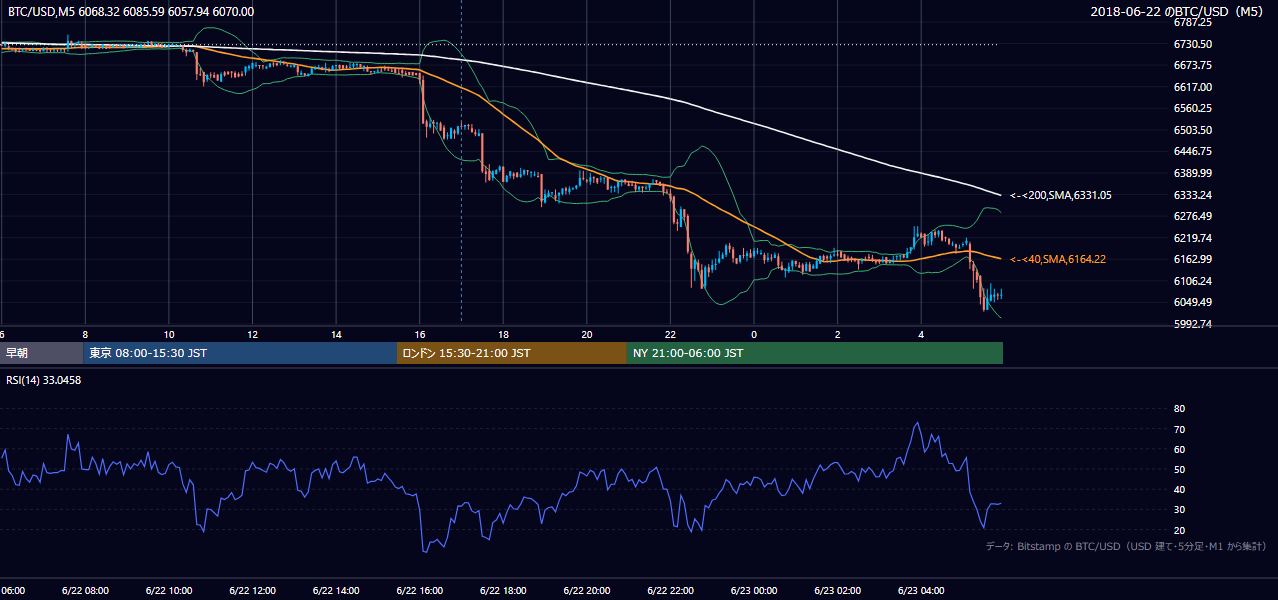Click RSI scale value 60

[1179, 449]
